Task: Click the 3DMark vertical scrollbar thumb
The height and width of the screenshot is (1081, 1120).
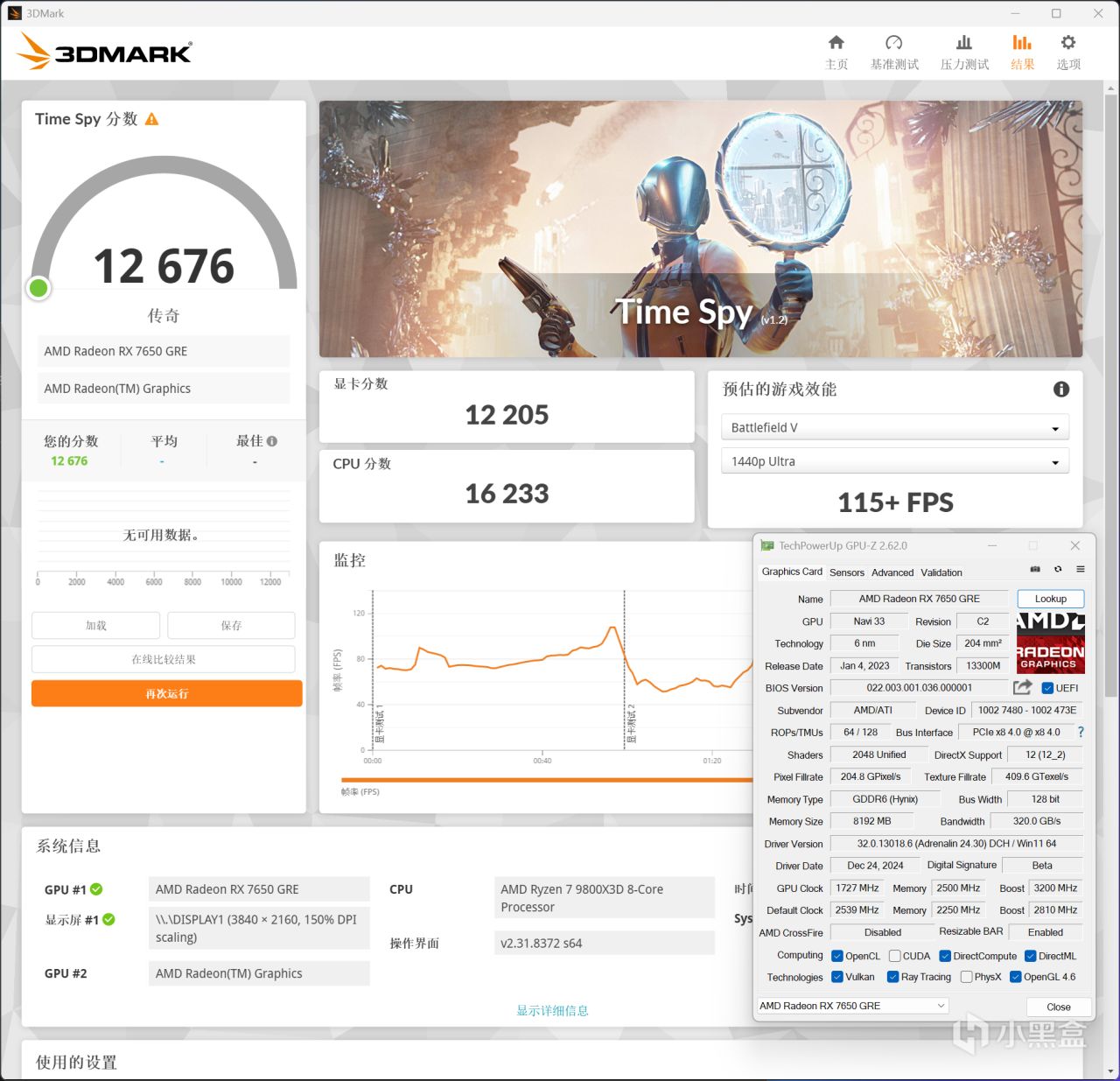Action: (x=1111, y=394)
